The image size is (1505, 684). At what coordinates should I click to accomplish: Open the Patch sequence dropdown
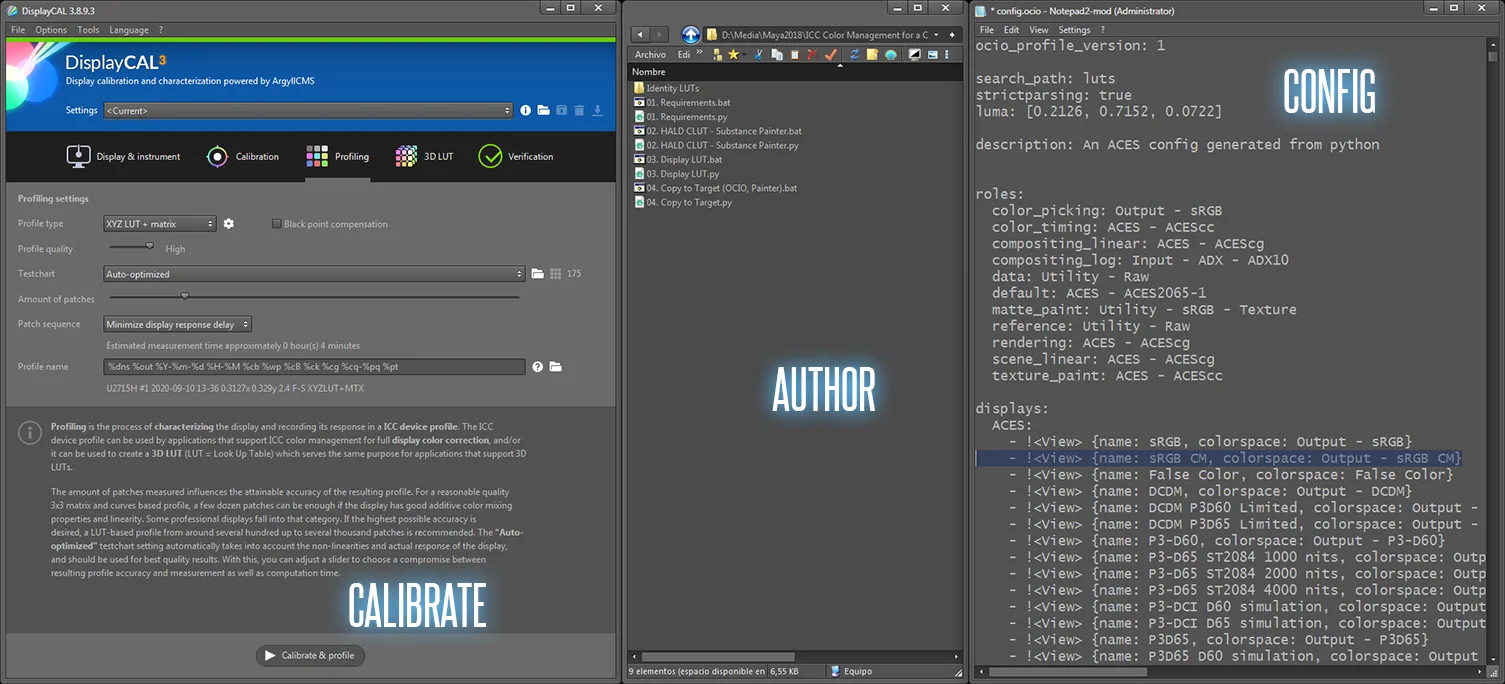[177, 324]
